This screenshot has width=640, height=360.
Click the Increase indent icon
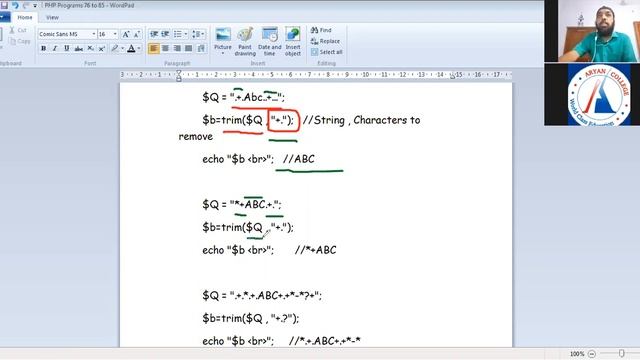pos(165,34)
